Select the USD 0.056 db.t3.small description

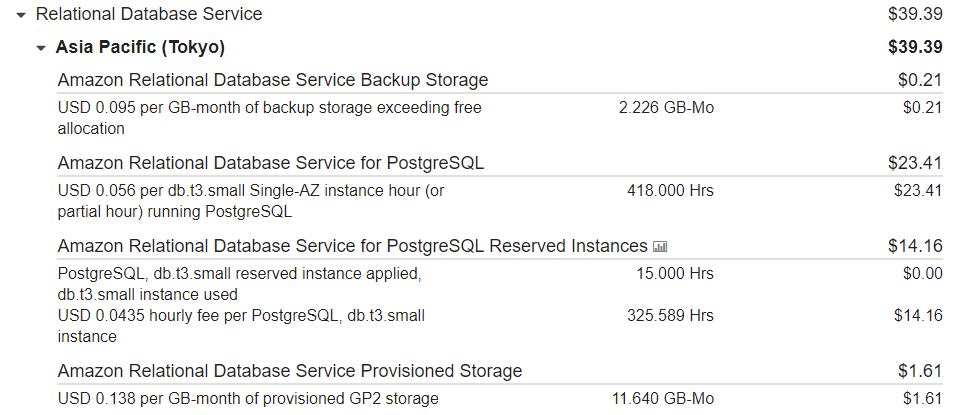click(251, 201)
